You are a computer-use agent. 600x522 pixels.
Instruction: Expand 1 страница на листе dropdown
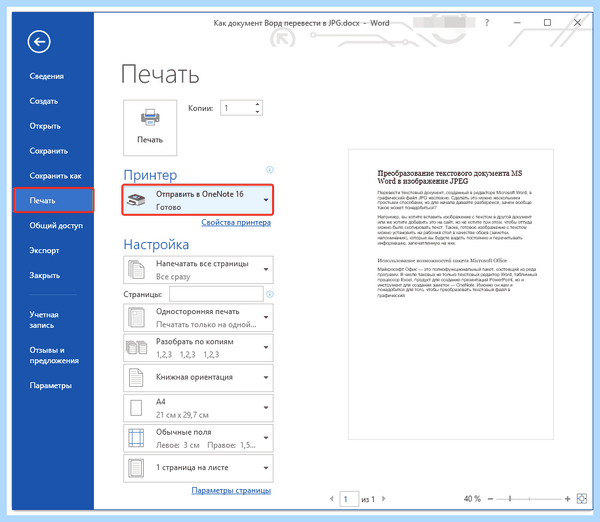(266, 468)
